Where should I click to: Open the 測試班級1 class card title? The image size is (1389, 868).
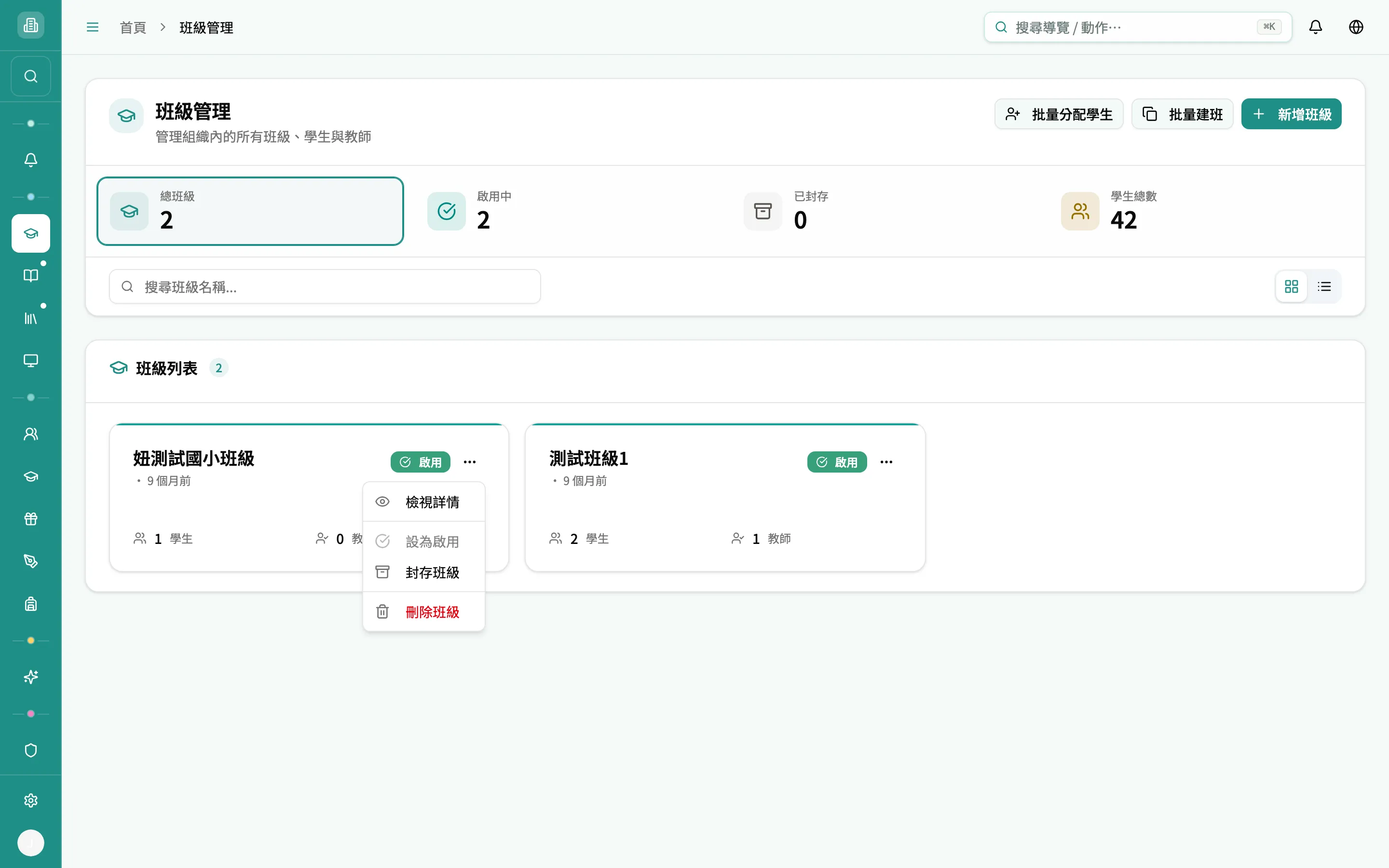[x=588, y=459]
